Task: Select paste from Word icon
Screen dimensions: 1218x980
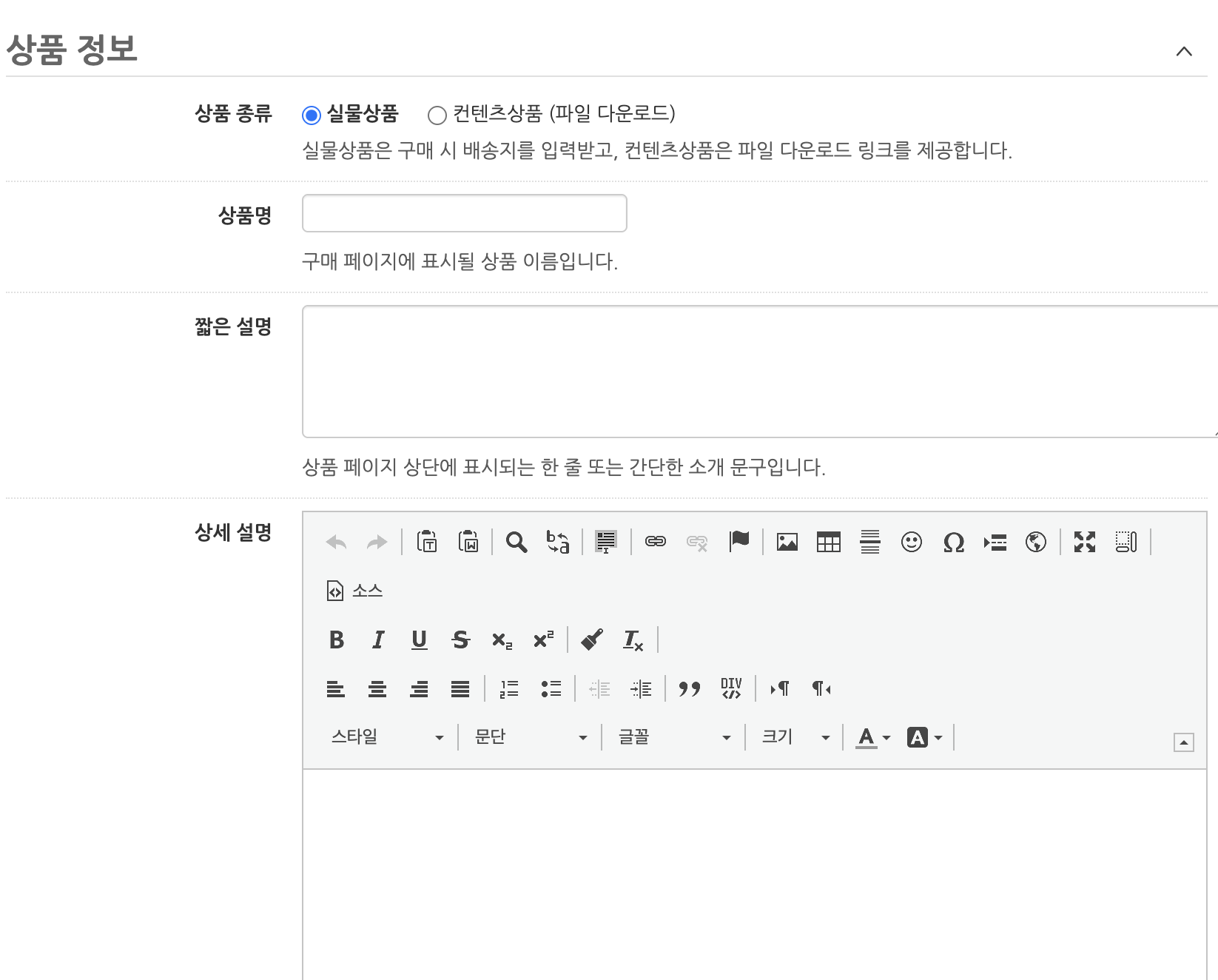Action: [468, 542]
